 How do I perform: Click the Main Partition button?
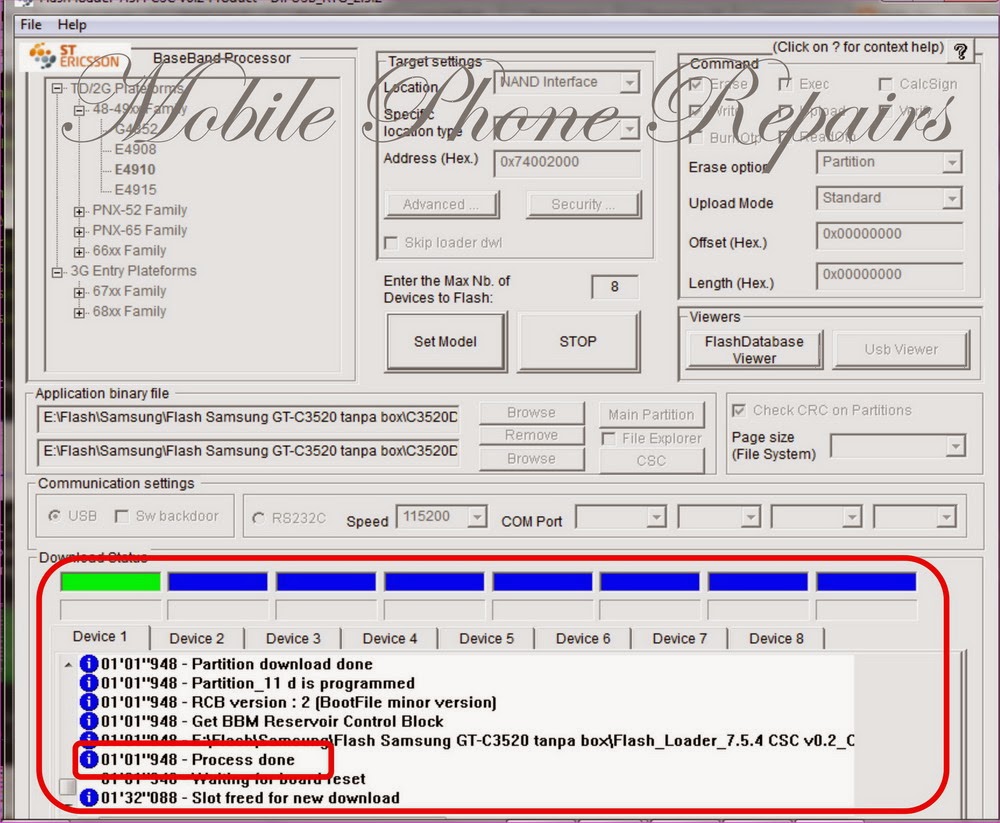651,415
